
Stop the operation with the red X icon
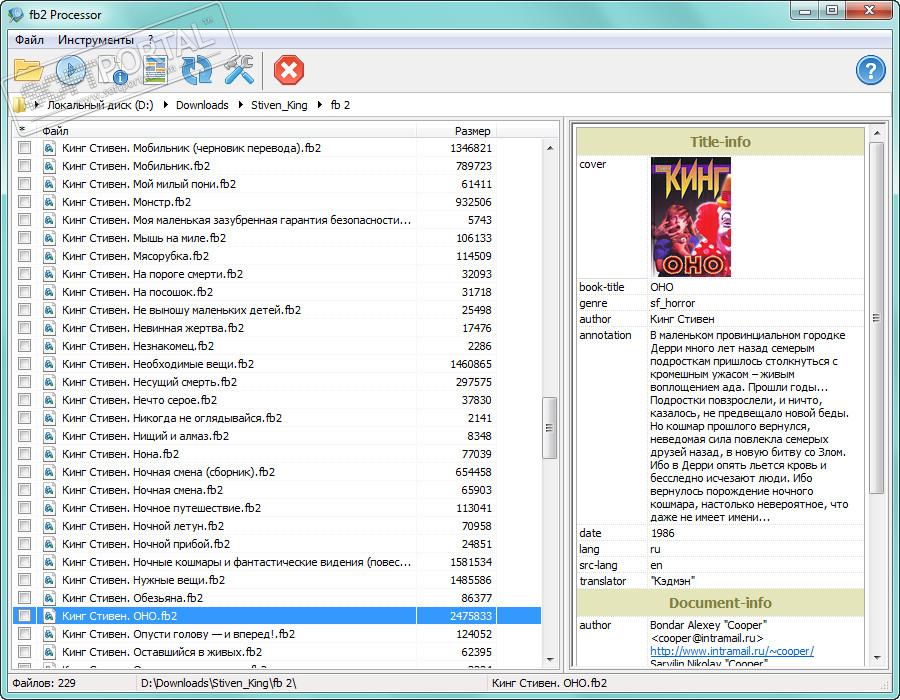[289, 71]
